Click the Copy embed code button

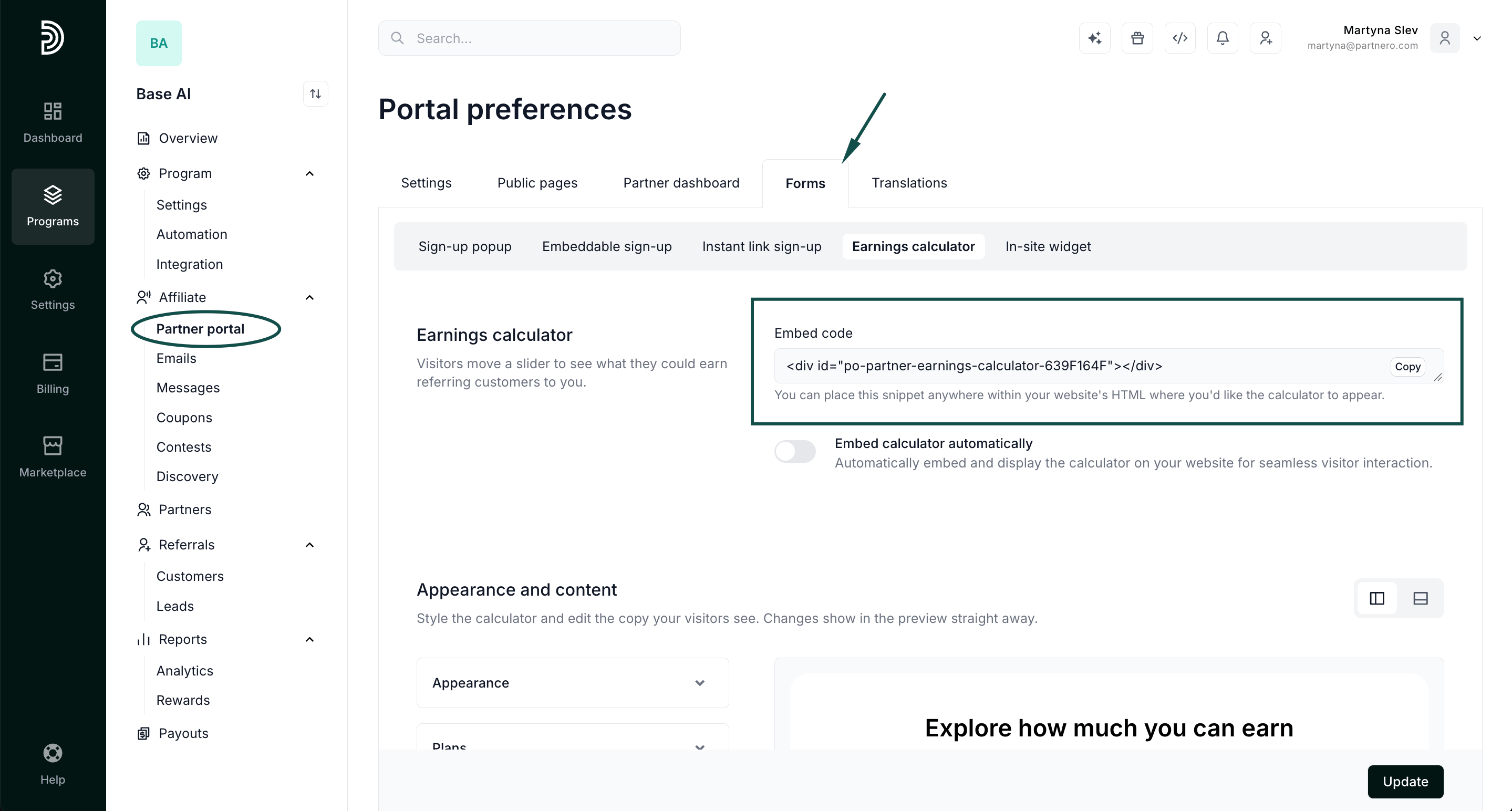tap(1407, 366)
